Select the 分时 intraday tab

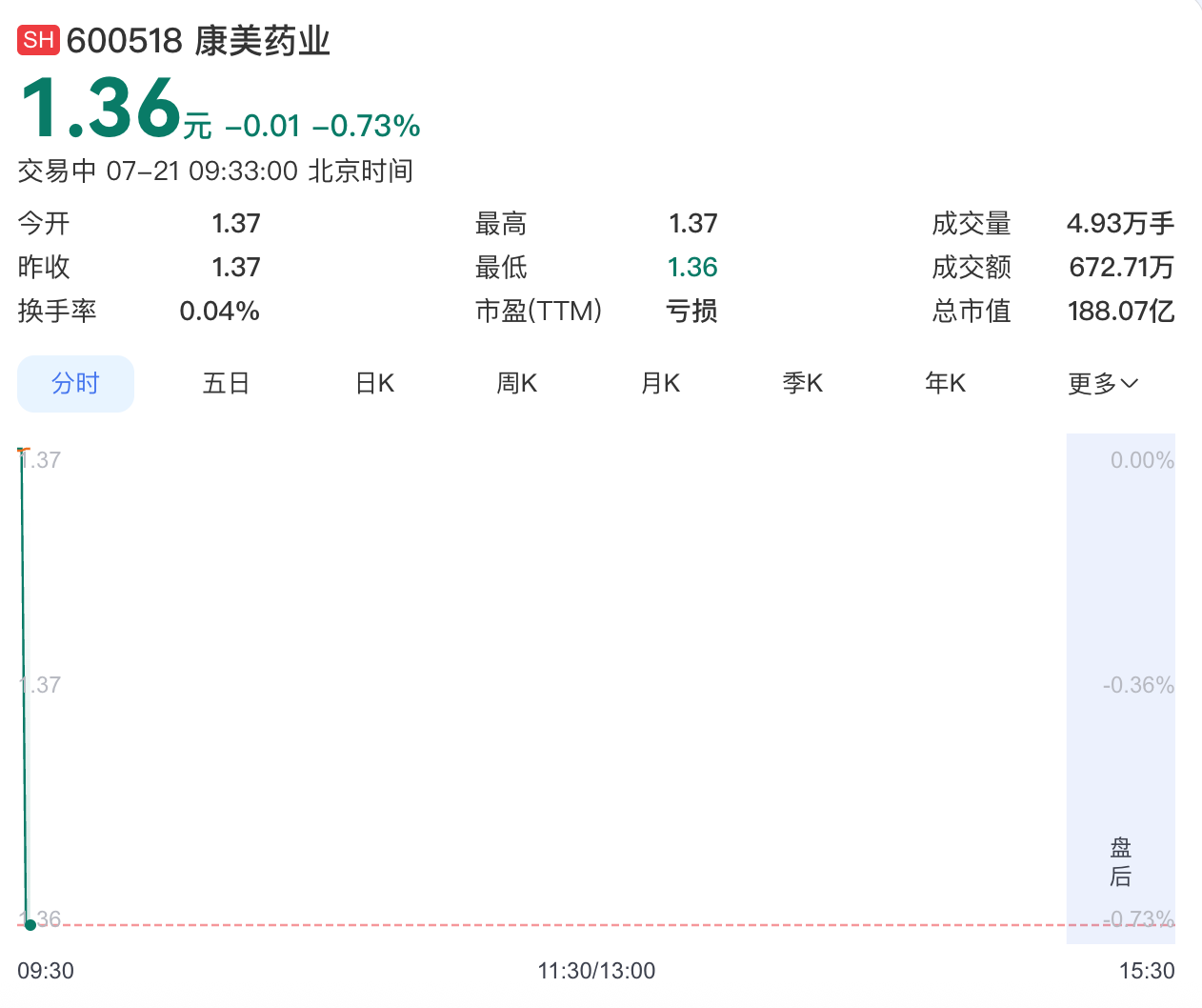pyautogui.click(x=76, y=384)
